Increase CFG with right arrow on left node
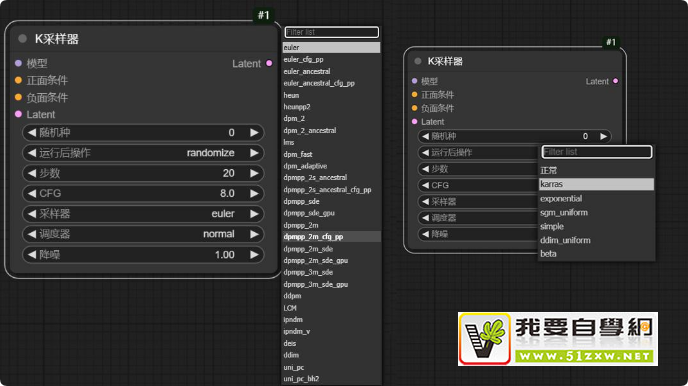The width and height of the screenshot is (688, 386). tap(254, 193)
